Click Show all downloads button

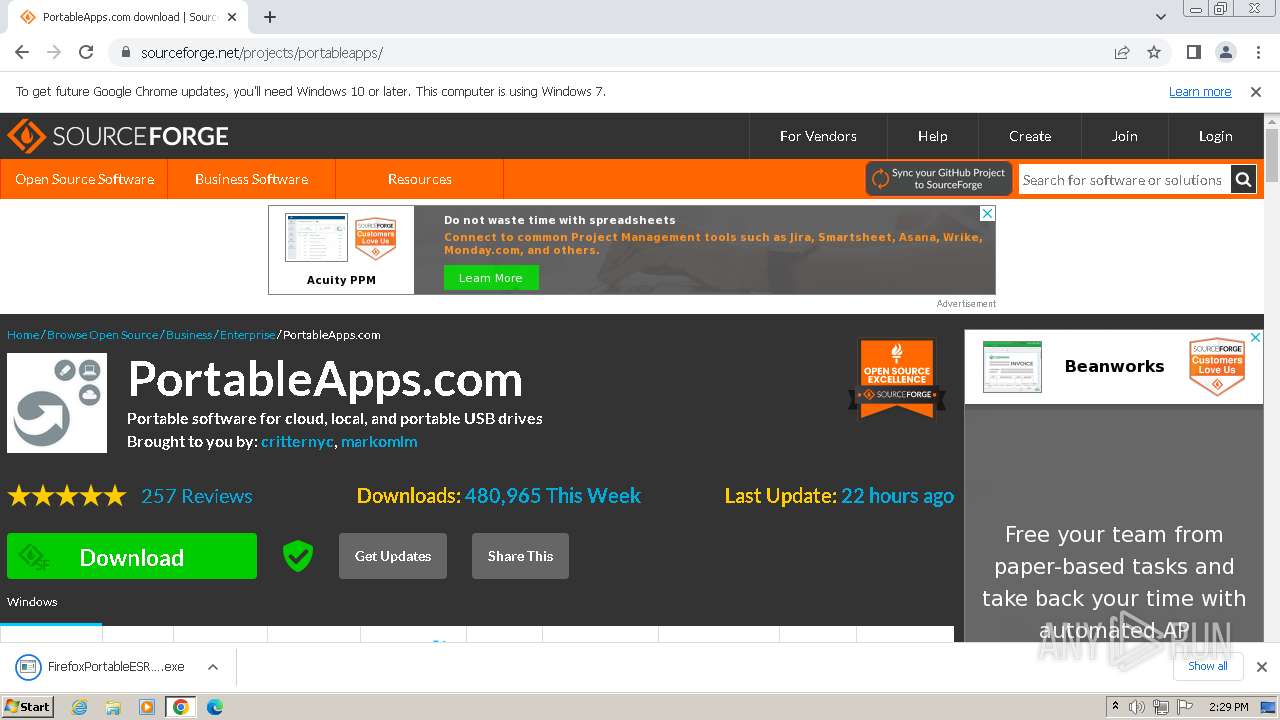tap(1207, 666)
